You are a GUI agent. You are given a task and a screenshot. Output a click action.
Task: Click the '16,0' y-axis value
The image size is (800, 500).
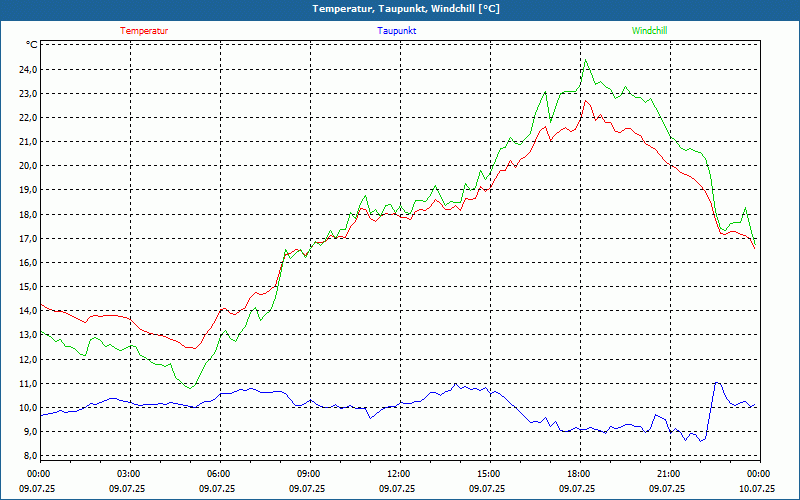point(28,262)
